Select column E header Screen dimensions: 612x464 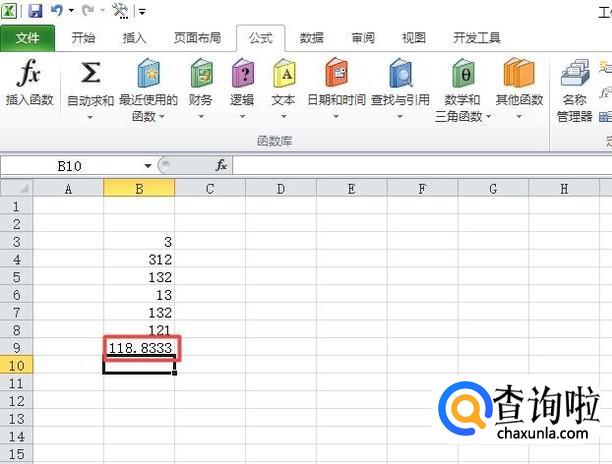pyautogui.click(x=352, y=189)
